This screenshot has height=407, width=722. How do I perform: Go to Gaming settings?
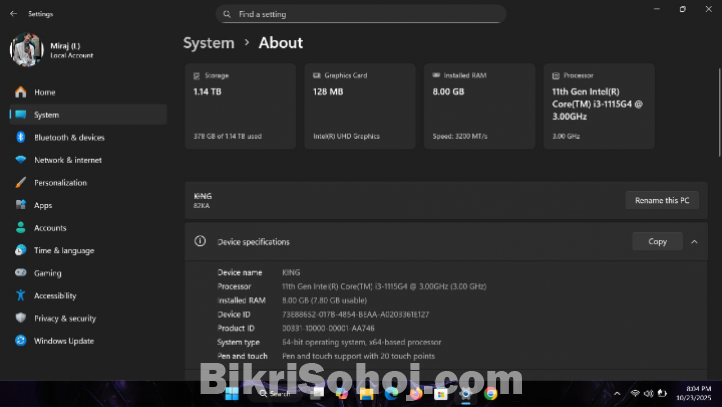88,273
